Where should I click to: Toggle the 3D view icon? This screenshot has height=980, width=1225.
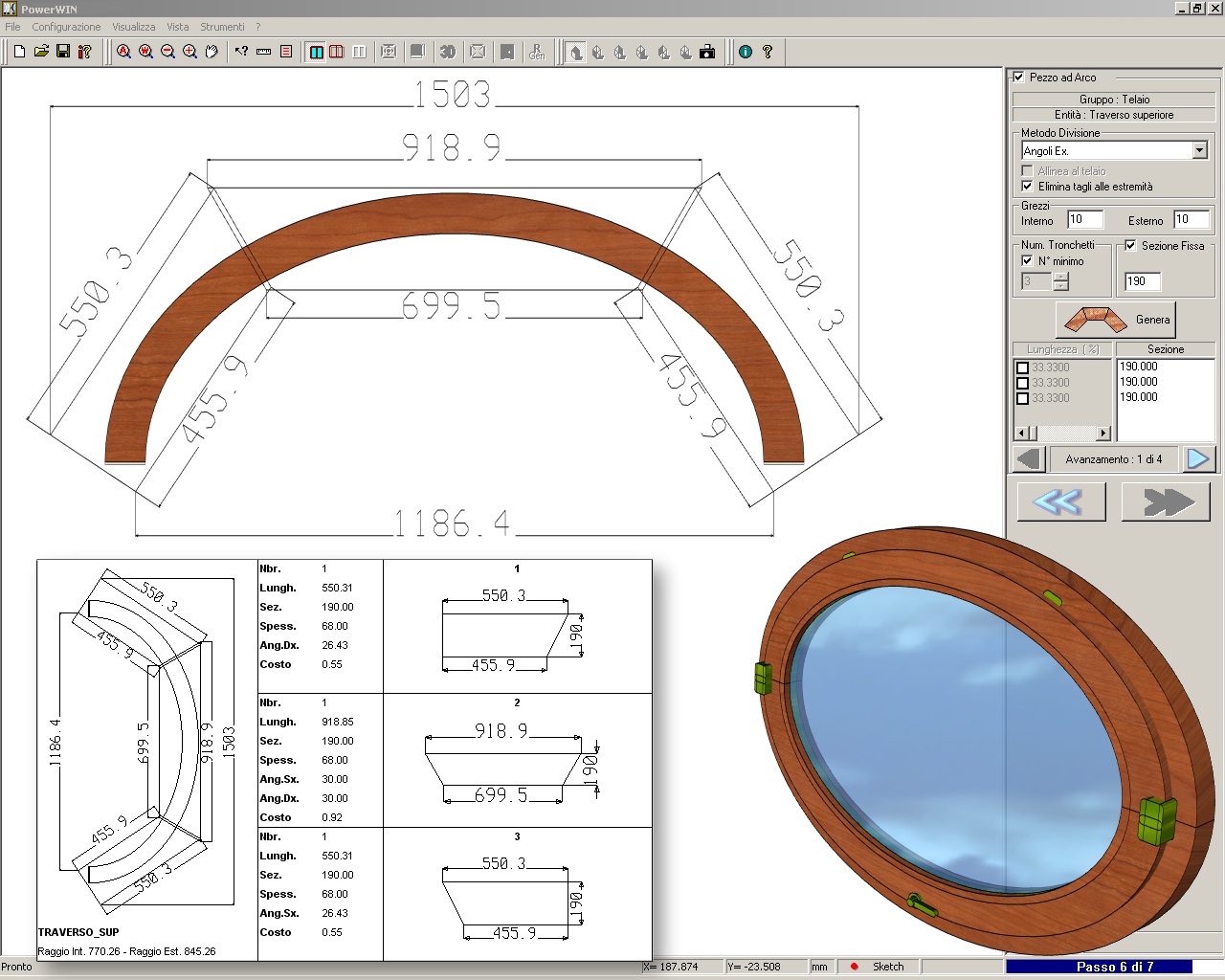tap(447, 52)
